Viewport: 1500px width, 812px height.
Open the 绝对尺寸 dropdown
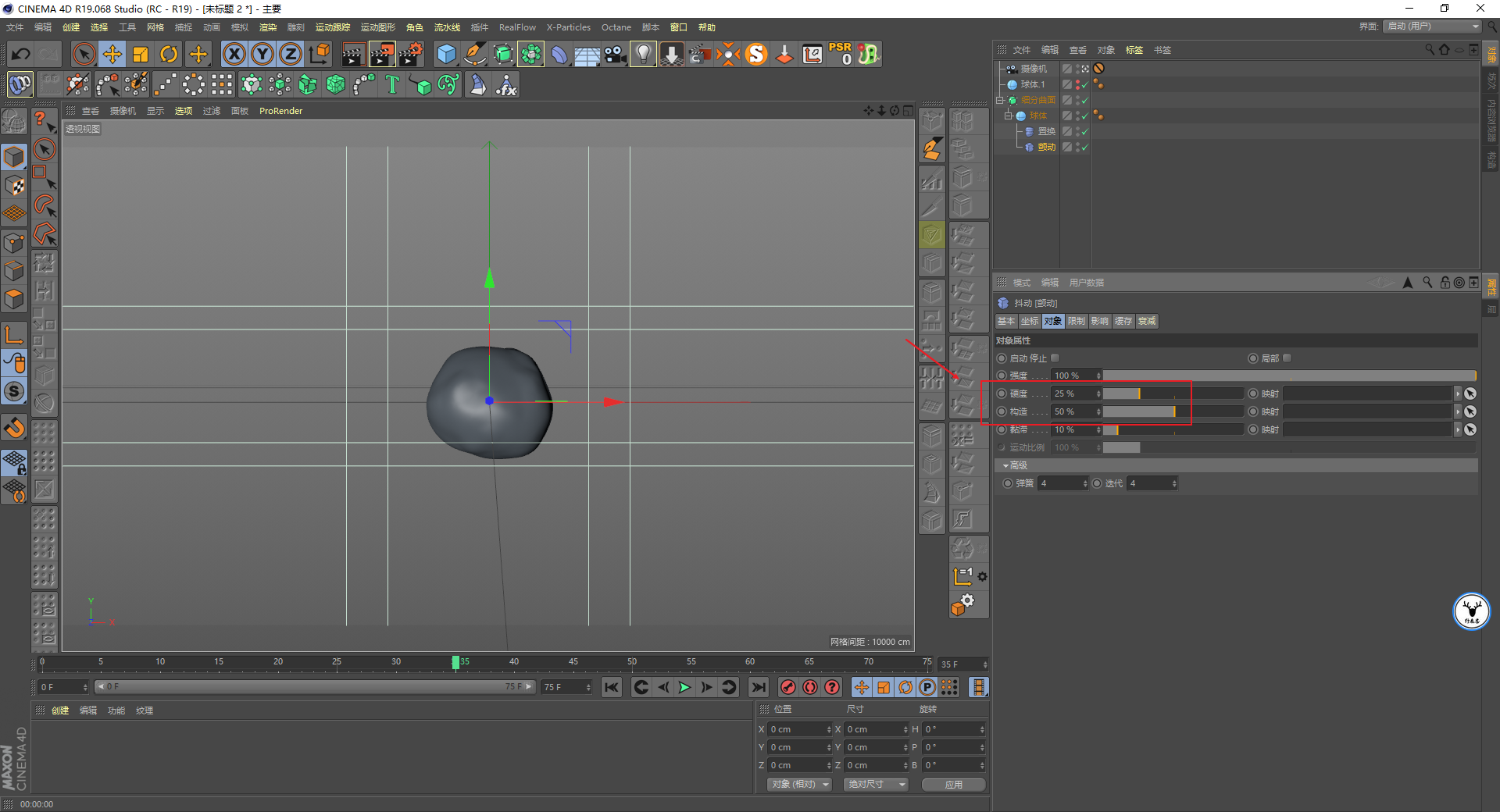(876, 785)
